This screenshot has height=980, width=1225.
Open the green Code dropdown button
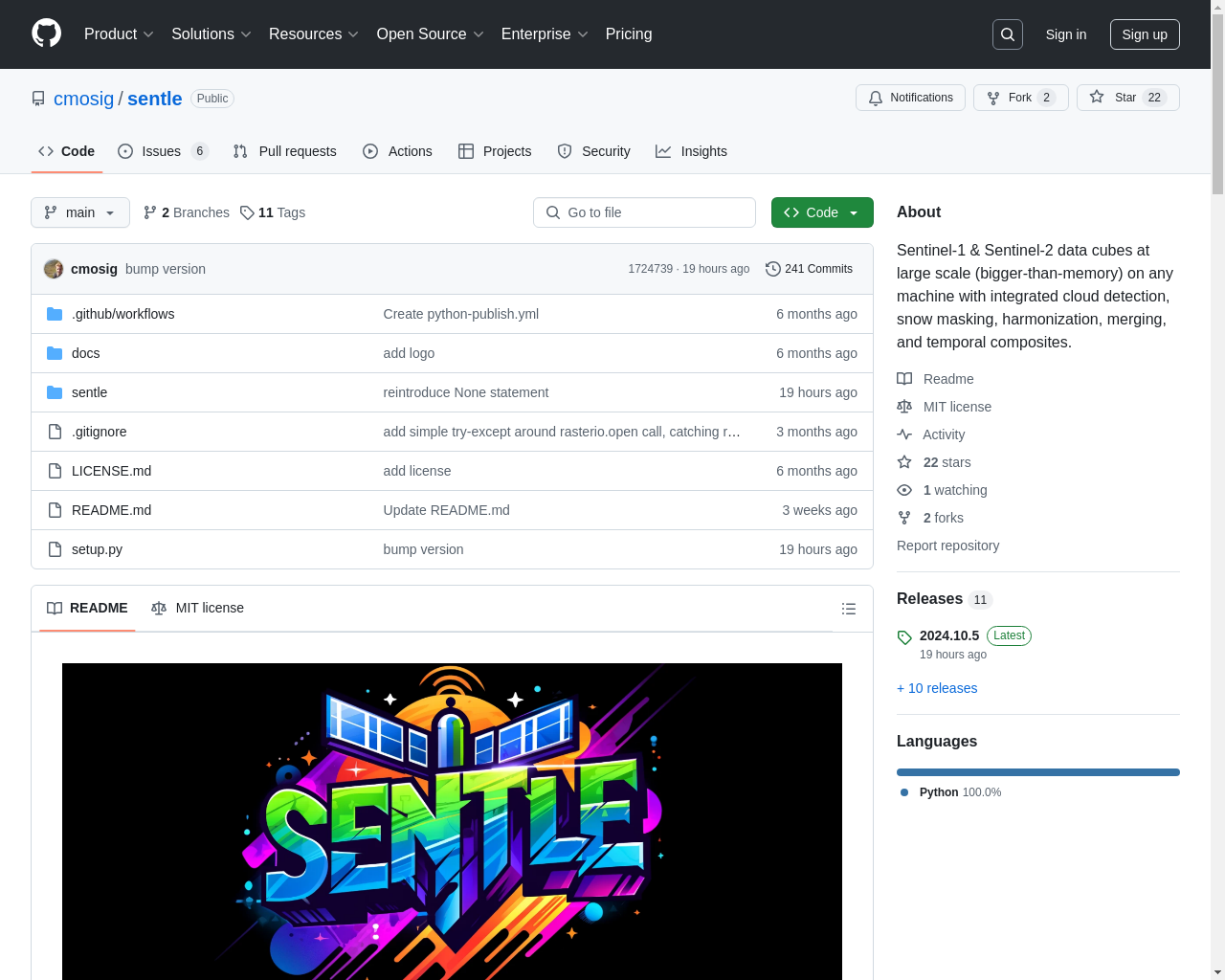[x=822, y=212]
